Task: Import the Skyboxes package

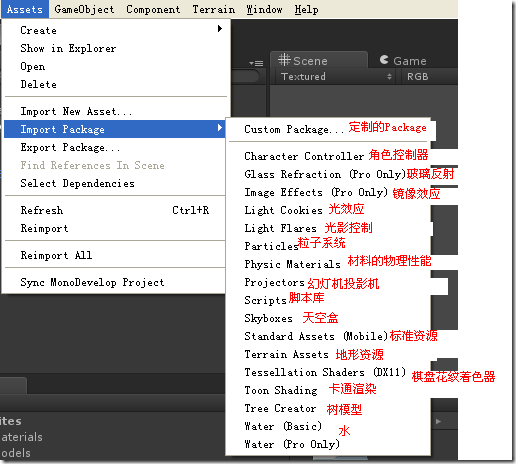Action: (328, 318)
